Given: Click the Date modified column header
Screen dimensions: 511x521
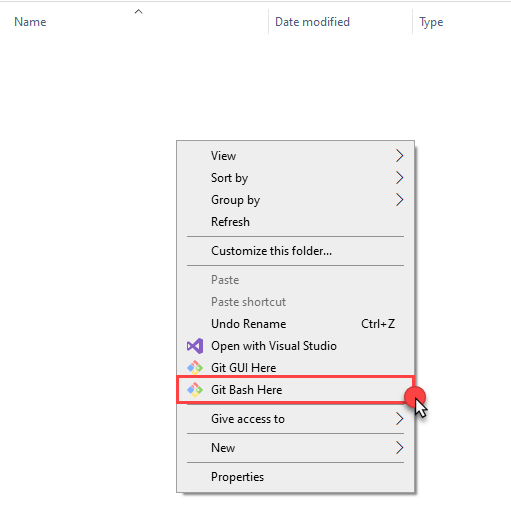Looking at the screenshot, I should 340,22.
